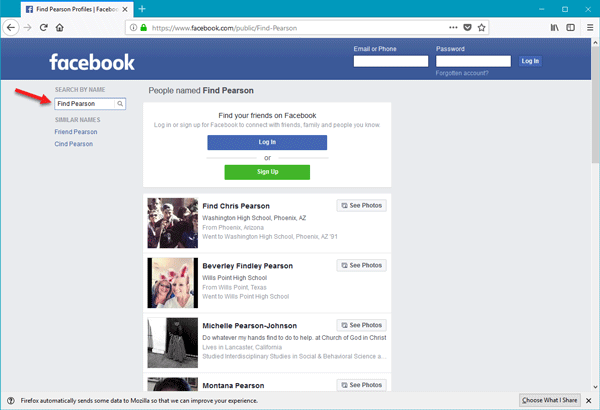Screen dimensions: 600x410
Task: See Photos for Find Chris Pearson
Action: point(361,205)
